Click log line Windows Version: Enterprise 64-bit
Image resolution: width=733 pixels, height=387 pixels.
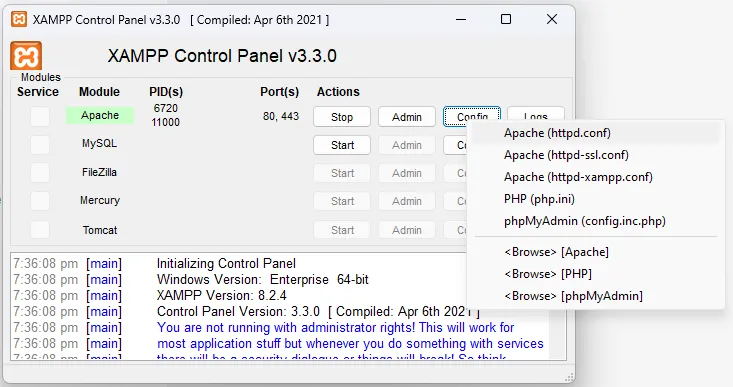point(263,280)
